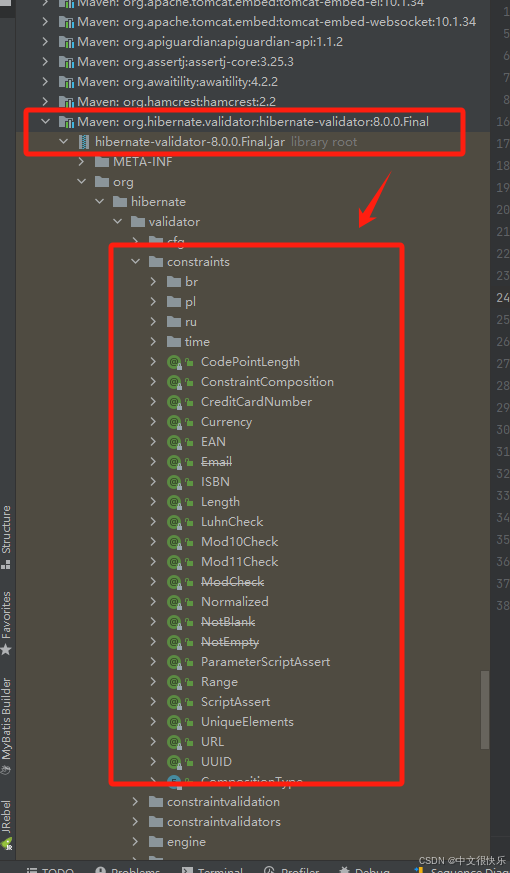Click the CreditCardNumber annotation icon

(x=174, y=402)
